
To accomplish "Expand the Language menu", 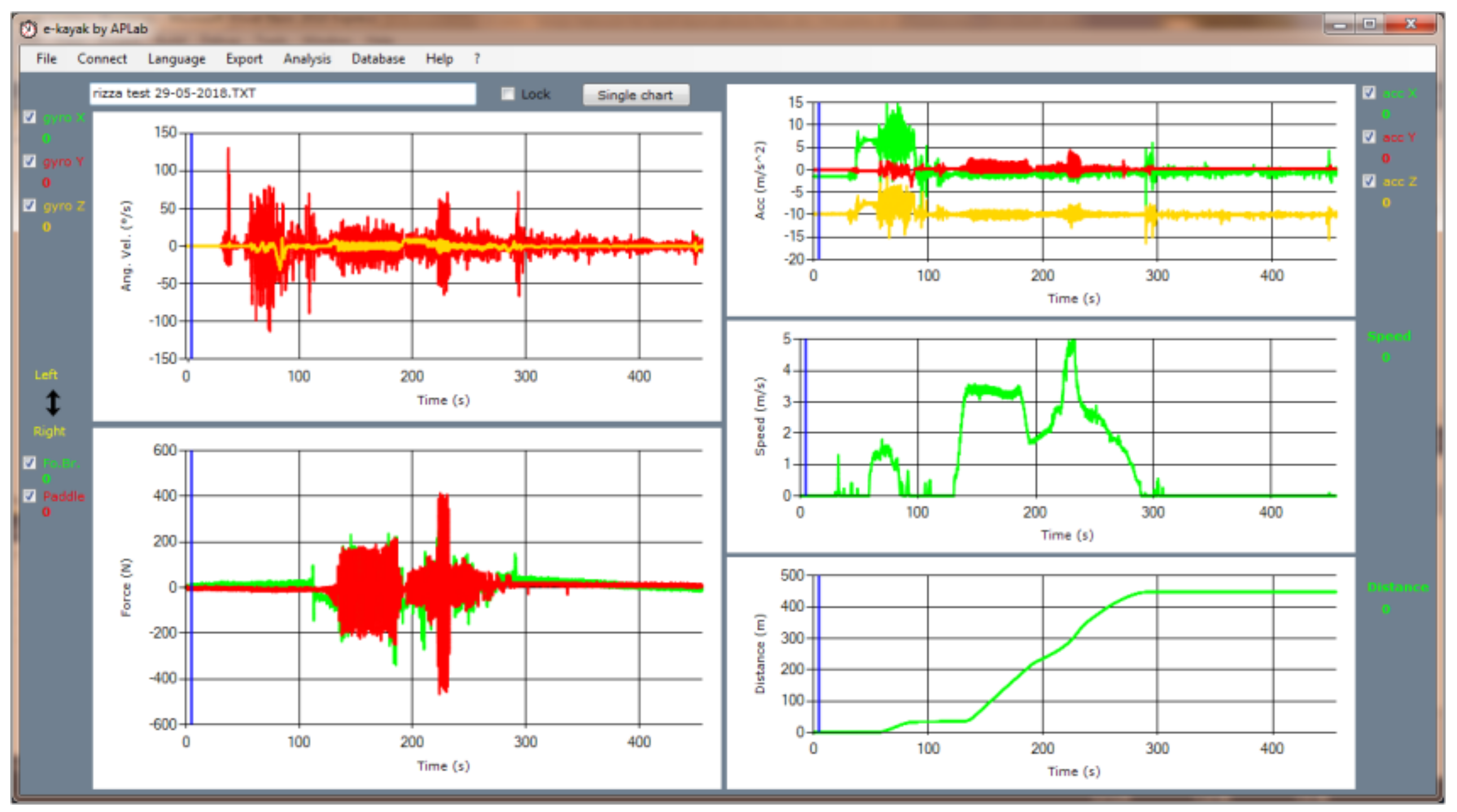I will coord(177,59).
